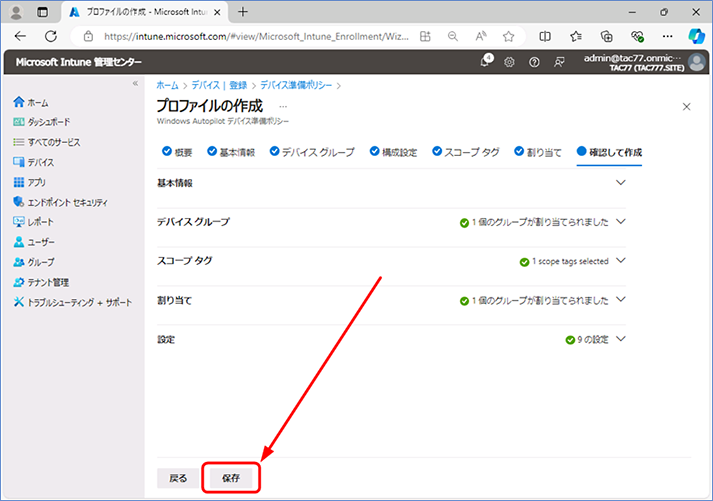Viewport: 713px width, 501px height.
Task: Open the ellipsis menu beside プロファイルの作成
Action: [283, 107]
